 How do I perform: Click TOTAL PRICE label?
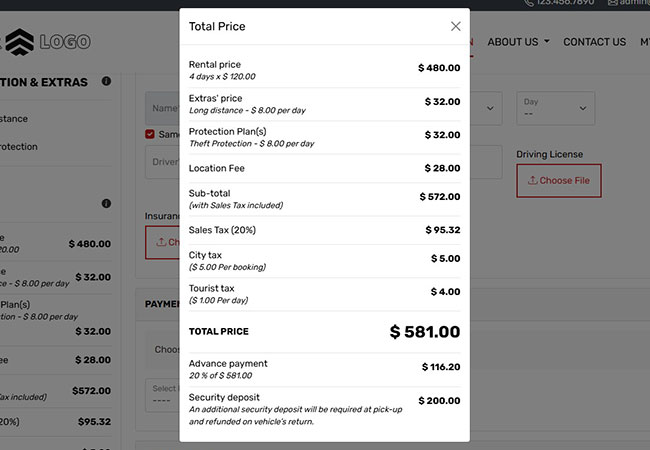[x=219, y=331]
